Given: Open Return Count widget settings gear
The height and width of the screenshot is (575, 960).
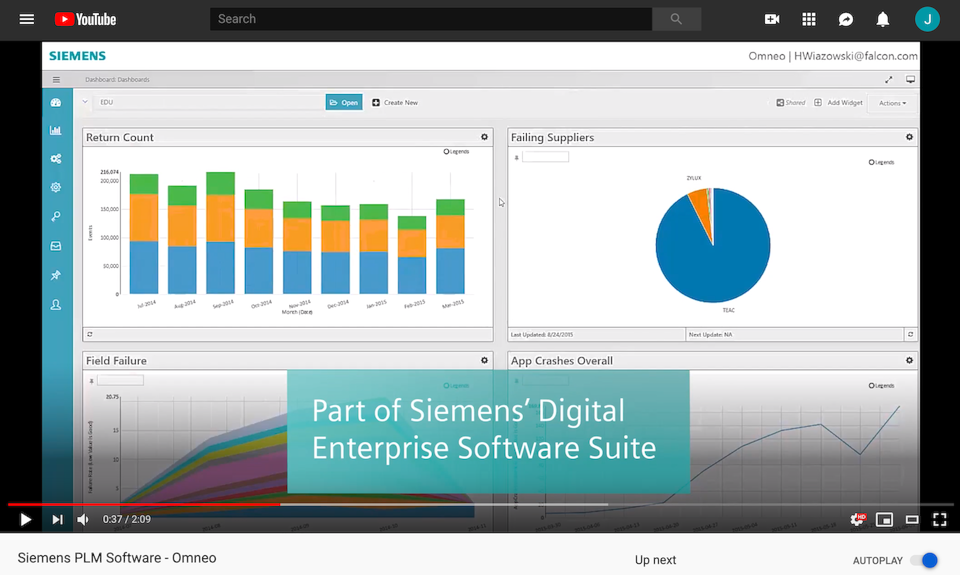Looking at the screenshot, I should coord(484,137).
